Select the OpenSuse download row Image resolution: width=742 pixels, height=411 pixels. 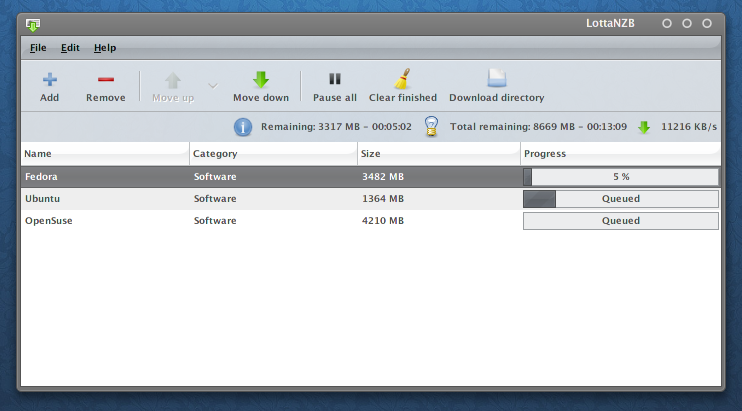371,221
